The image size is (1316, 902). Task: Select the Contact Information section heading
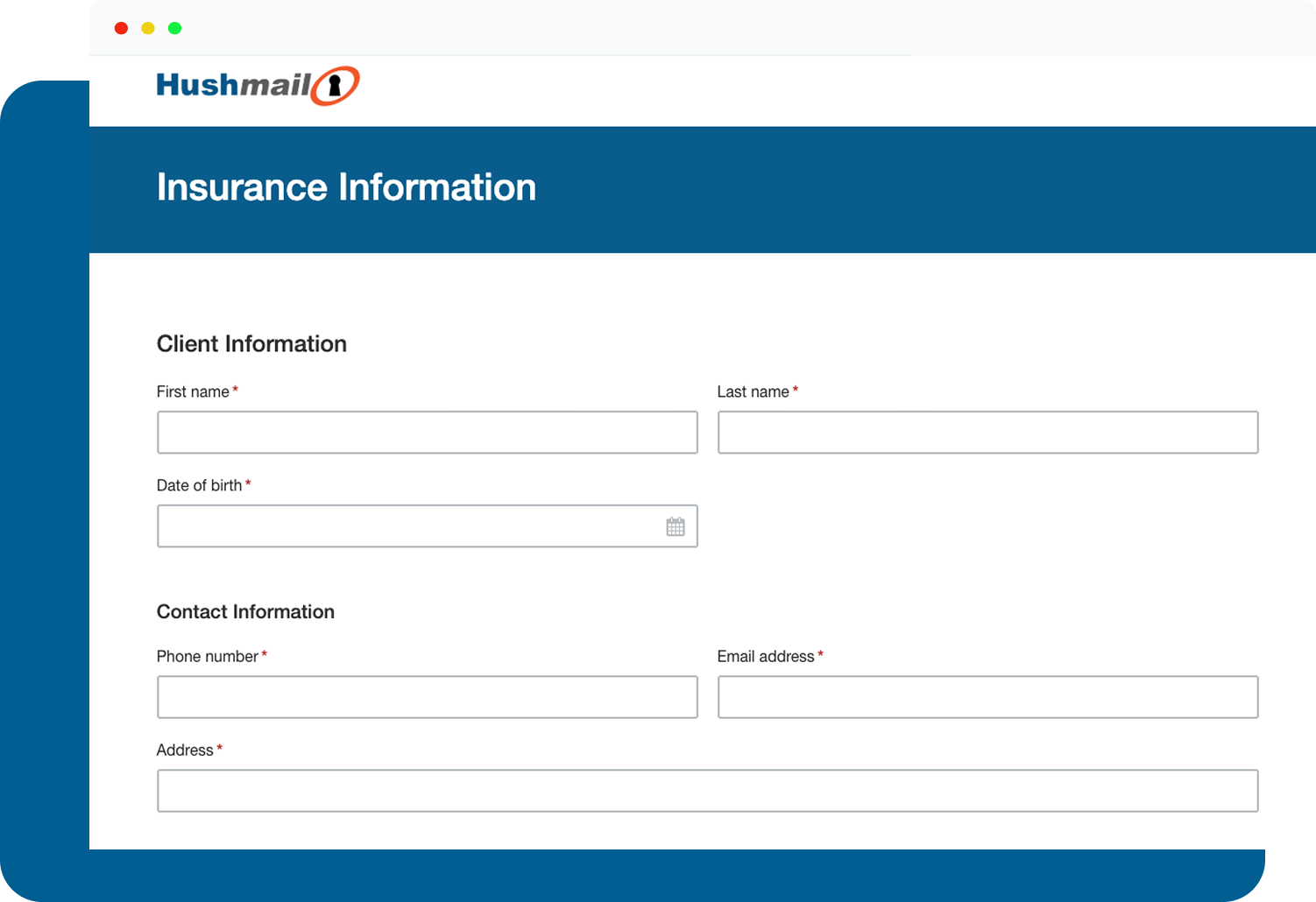245,611
